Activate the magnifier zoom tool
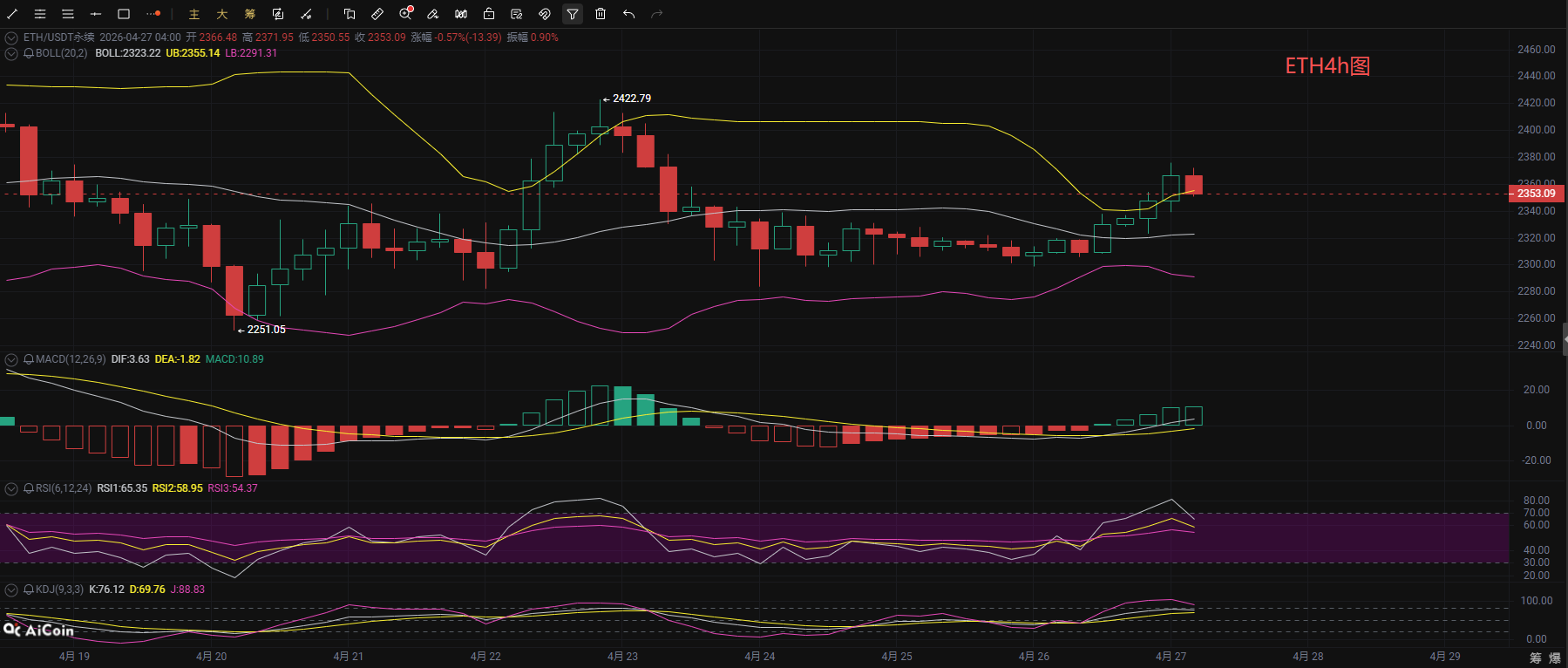The width and height of the screenshot is (1568, 668). (x=405, y=14)
